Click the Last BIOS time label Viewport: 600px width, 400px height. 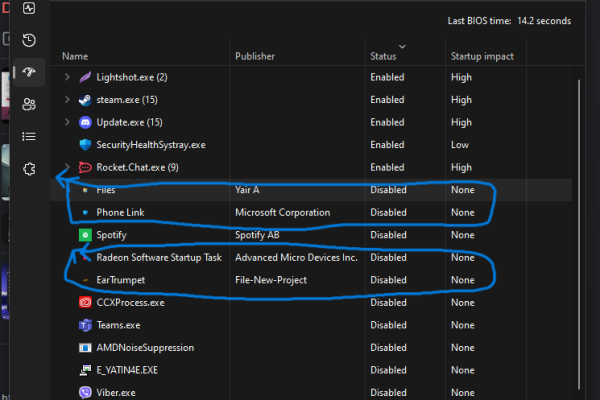click(x=479, y=21)
